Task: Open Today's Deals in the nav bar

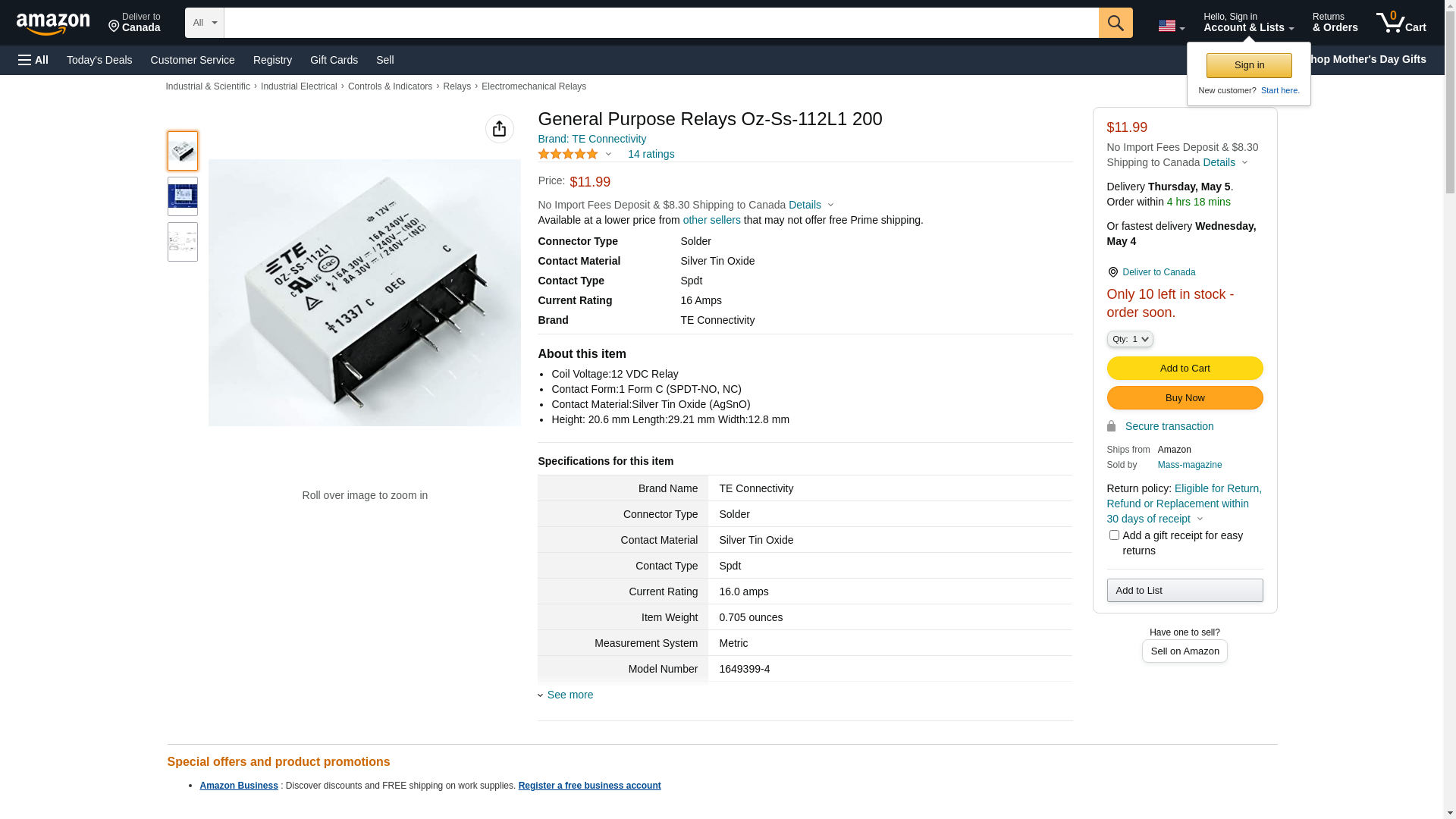Action: point(99,60)
